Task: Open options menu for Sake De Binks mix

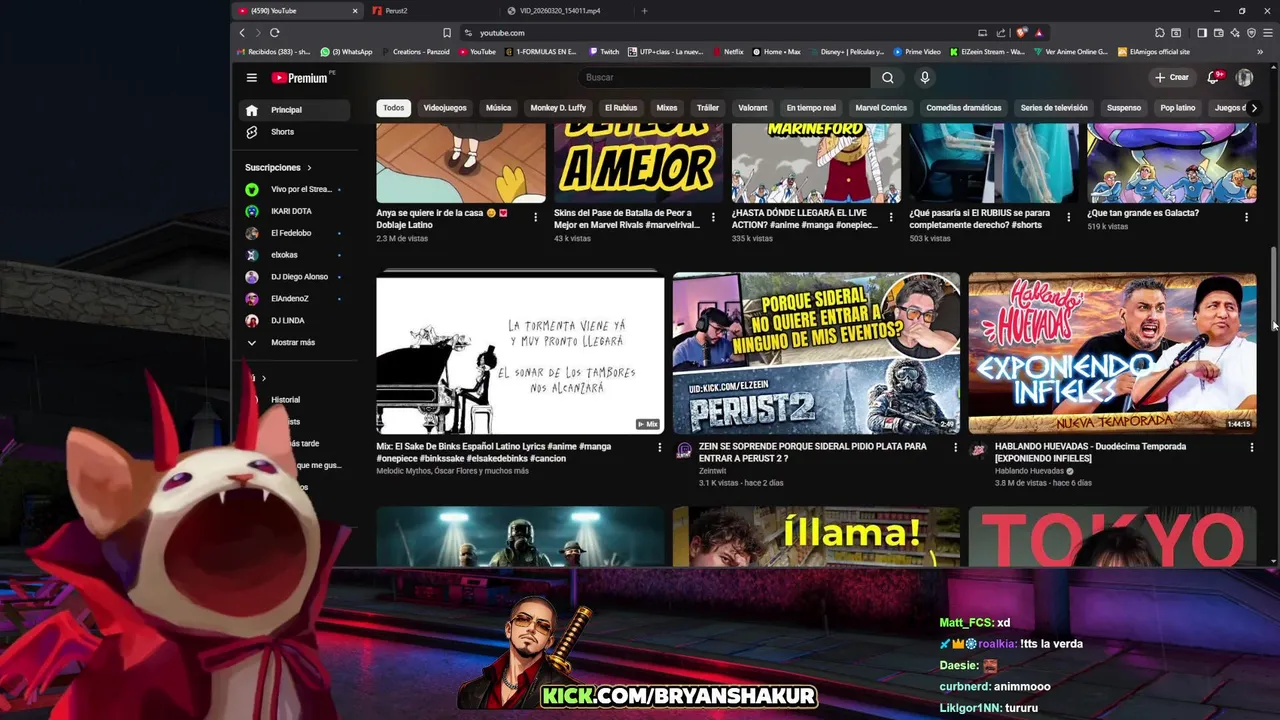Action: 659,448
